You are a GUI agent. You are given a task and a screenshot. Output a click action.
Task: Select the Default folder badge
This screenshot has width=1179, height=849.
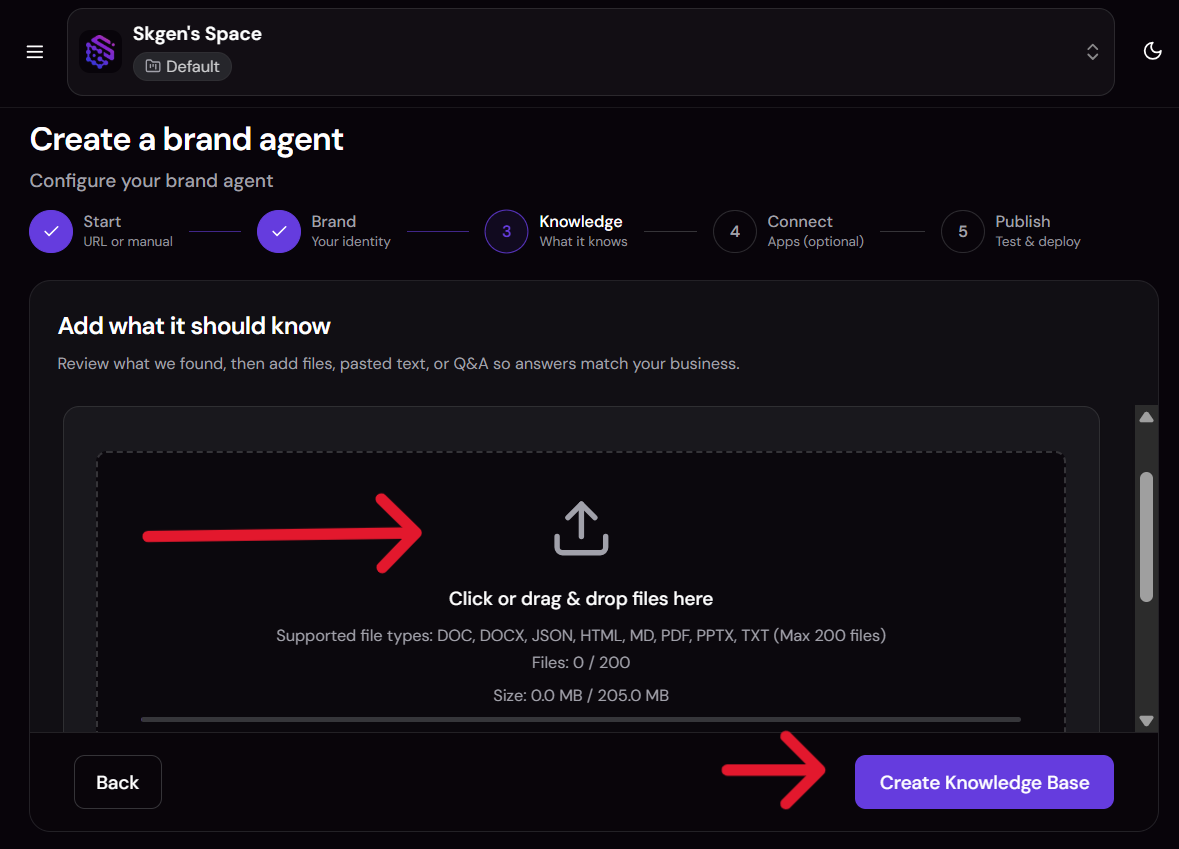coord(183,66)
